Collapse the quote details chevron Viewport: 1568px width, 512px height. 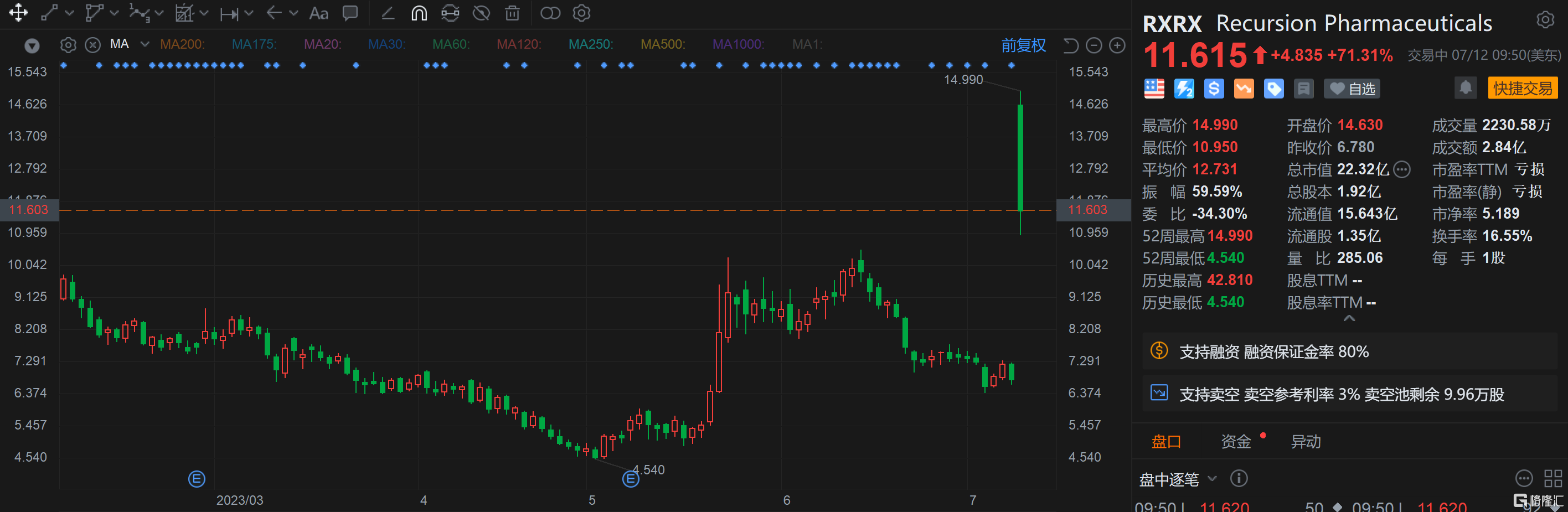(1349, 318)
